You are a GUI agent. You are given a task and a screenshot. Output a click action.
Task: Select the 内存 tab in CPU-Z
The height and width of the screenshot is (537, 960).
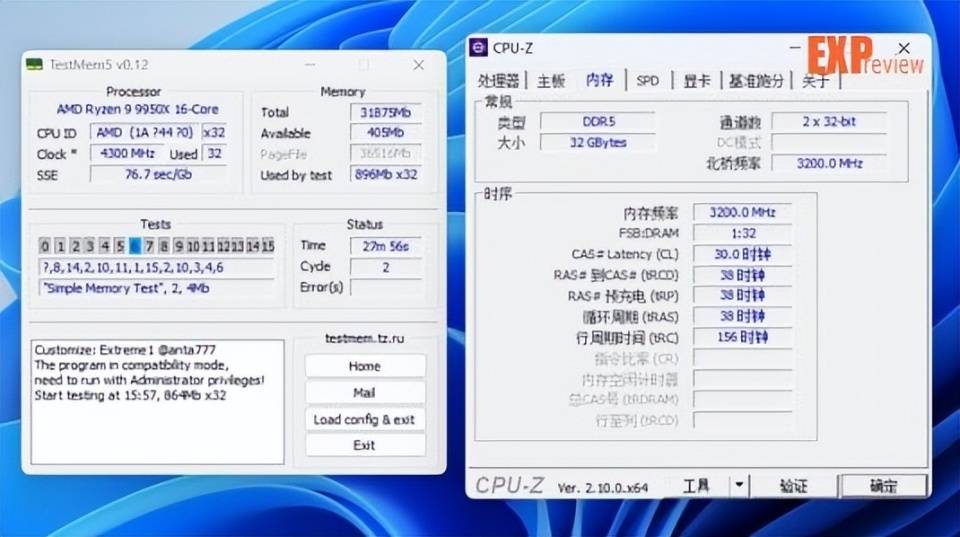point(599,80)
